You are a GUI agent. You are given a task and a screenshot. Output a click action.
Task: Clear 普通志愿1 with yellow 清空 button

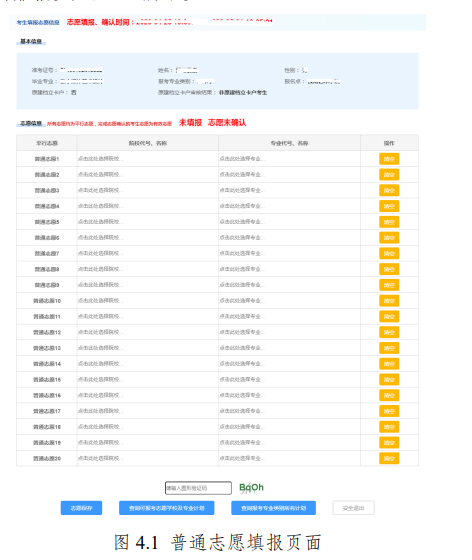tap(389, 159)
